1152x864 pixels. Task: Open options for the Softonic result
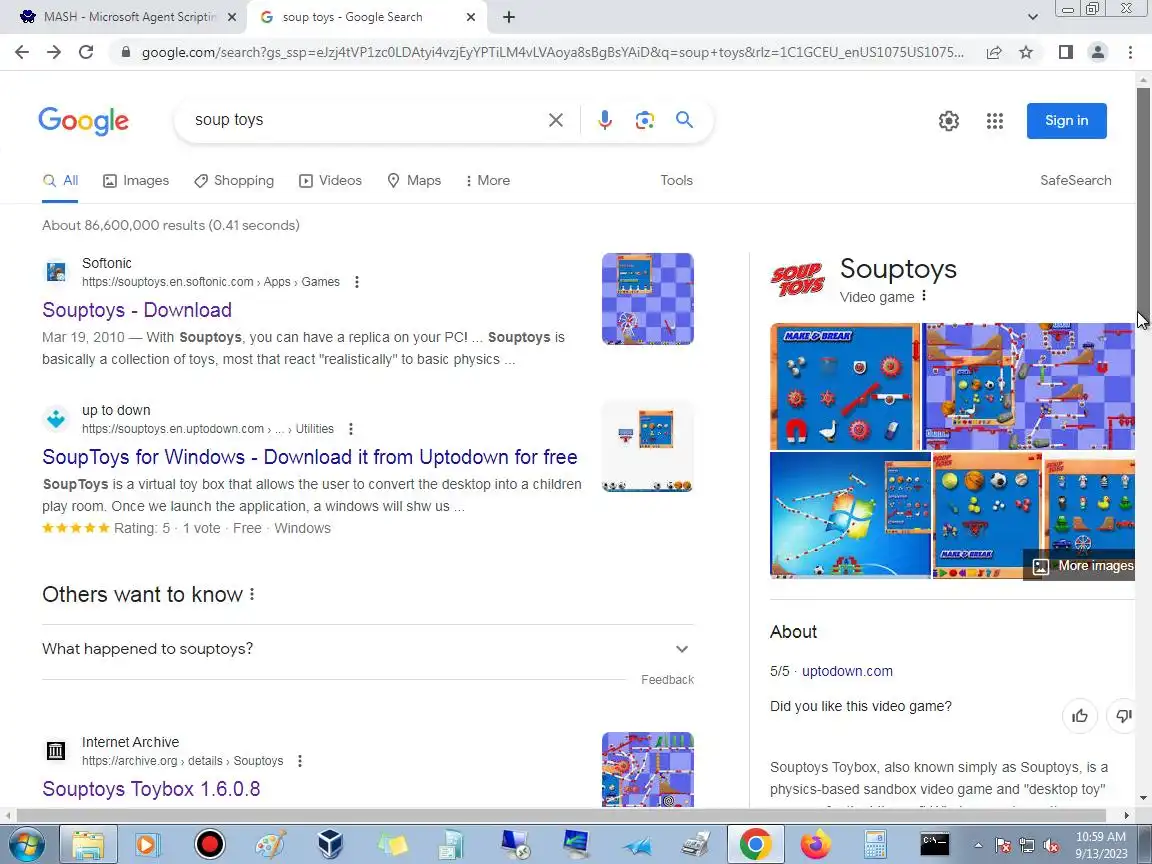pos(356,282)
